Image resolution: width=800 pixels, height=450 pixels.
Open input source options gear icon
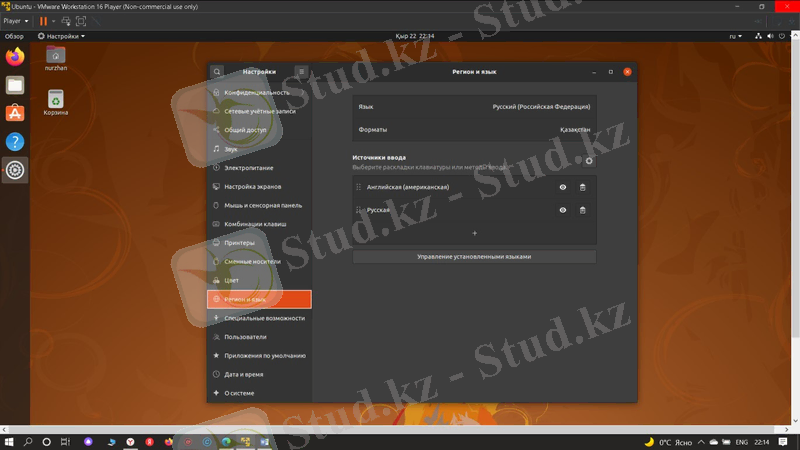pos(588,160)
